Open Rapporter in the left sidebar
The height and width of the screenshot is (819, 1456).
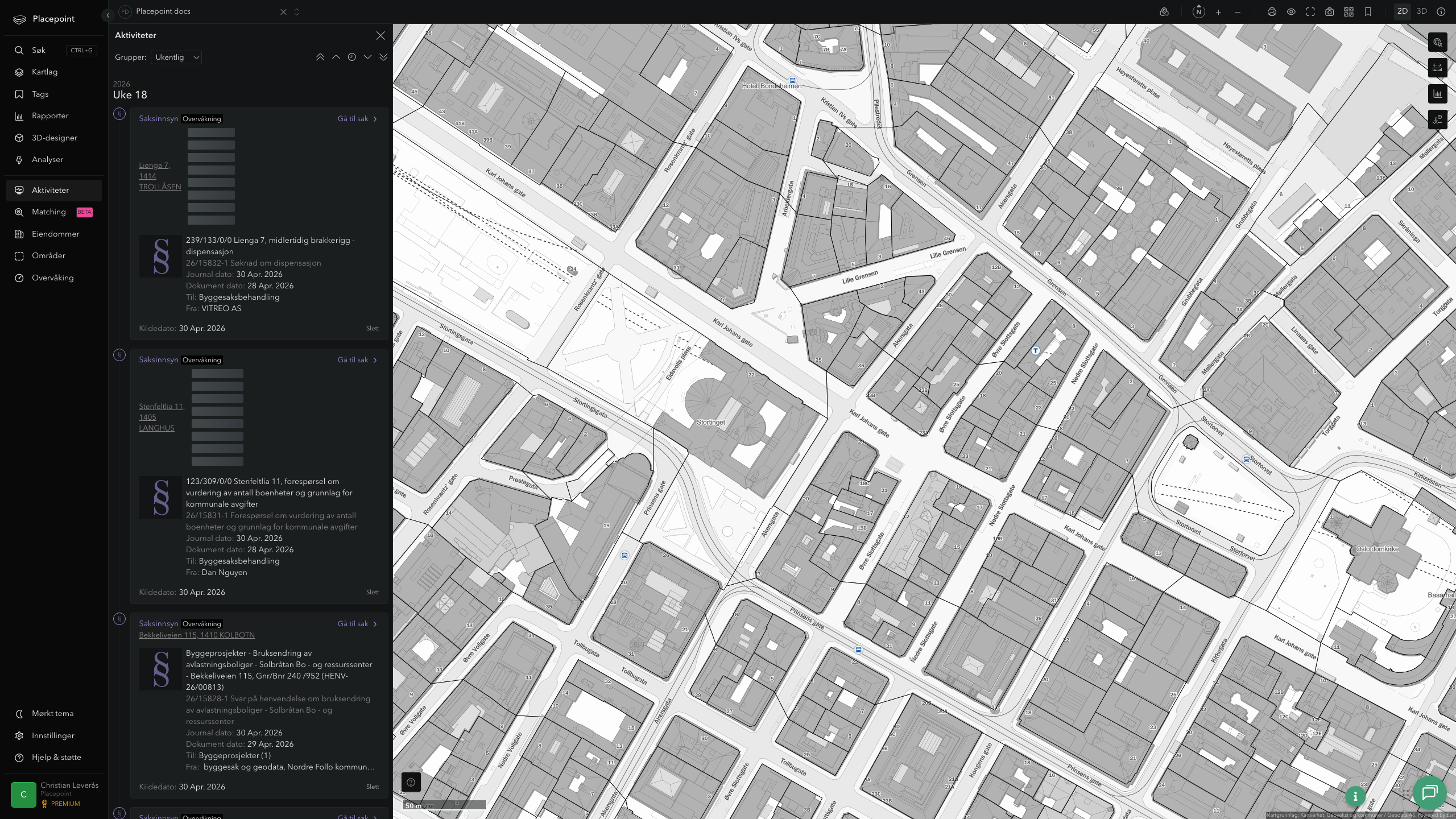pos(54,116)
